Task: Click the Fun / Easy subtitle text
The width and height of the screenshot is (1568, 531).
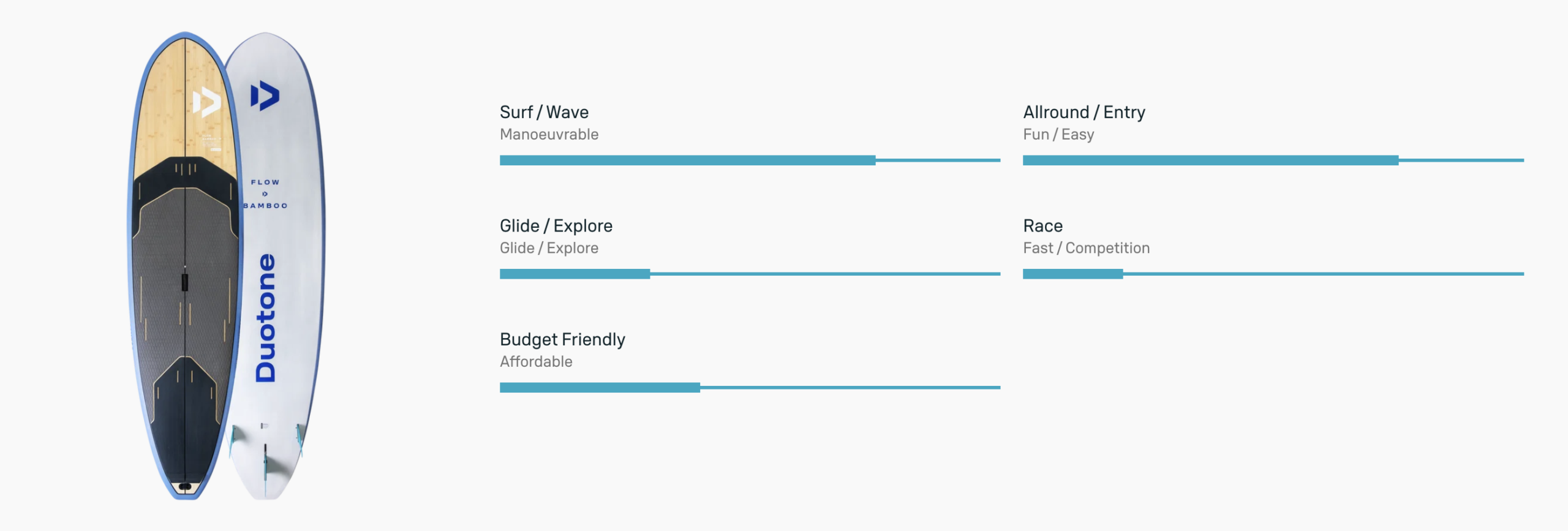Action: point(1058,135)
